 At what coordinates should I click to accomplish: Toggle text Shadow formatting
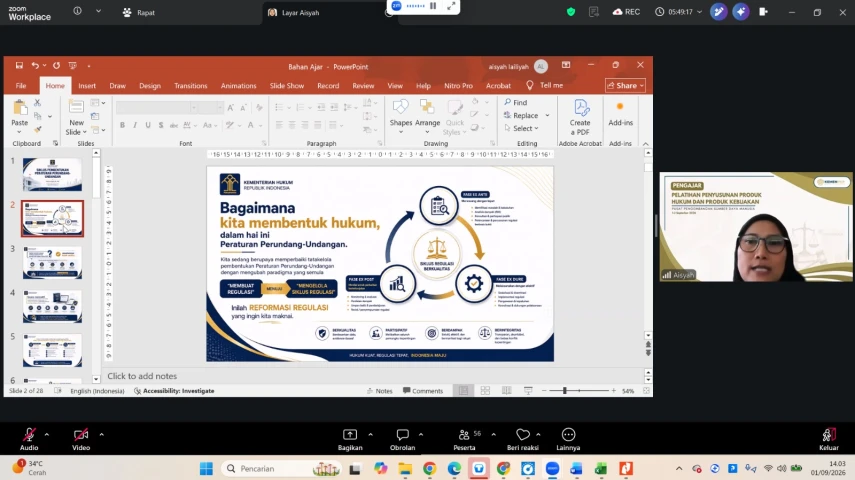pos(161,125)
